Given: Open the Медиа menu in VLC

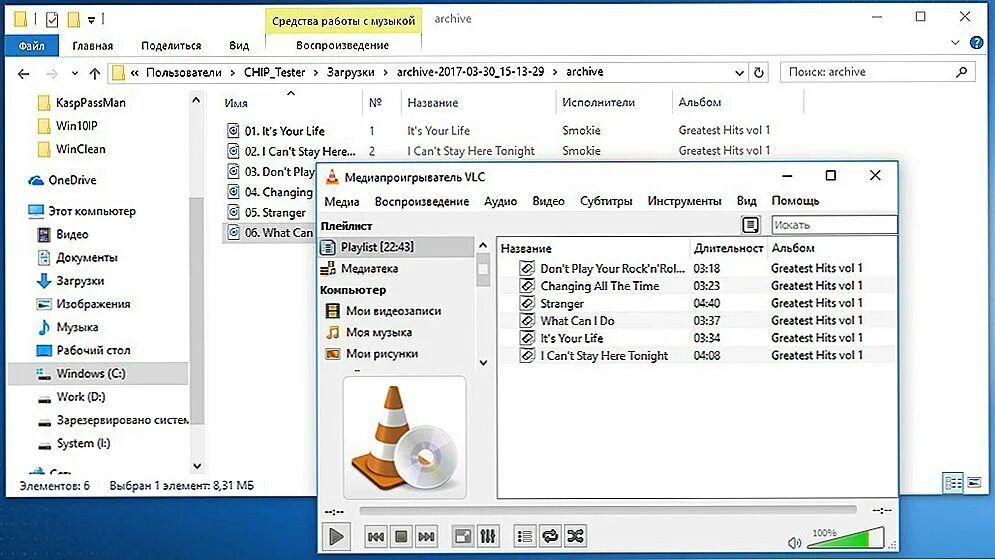Looking at the screenshot, I should click(342, 201).
